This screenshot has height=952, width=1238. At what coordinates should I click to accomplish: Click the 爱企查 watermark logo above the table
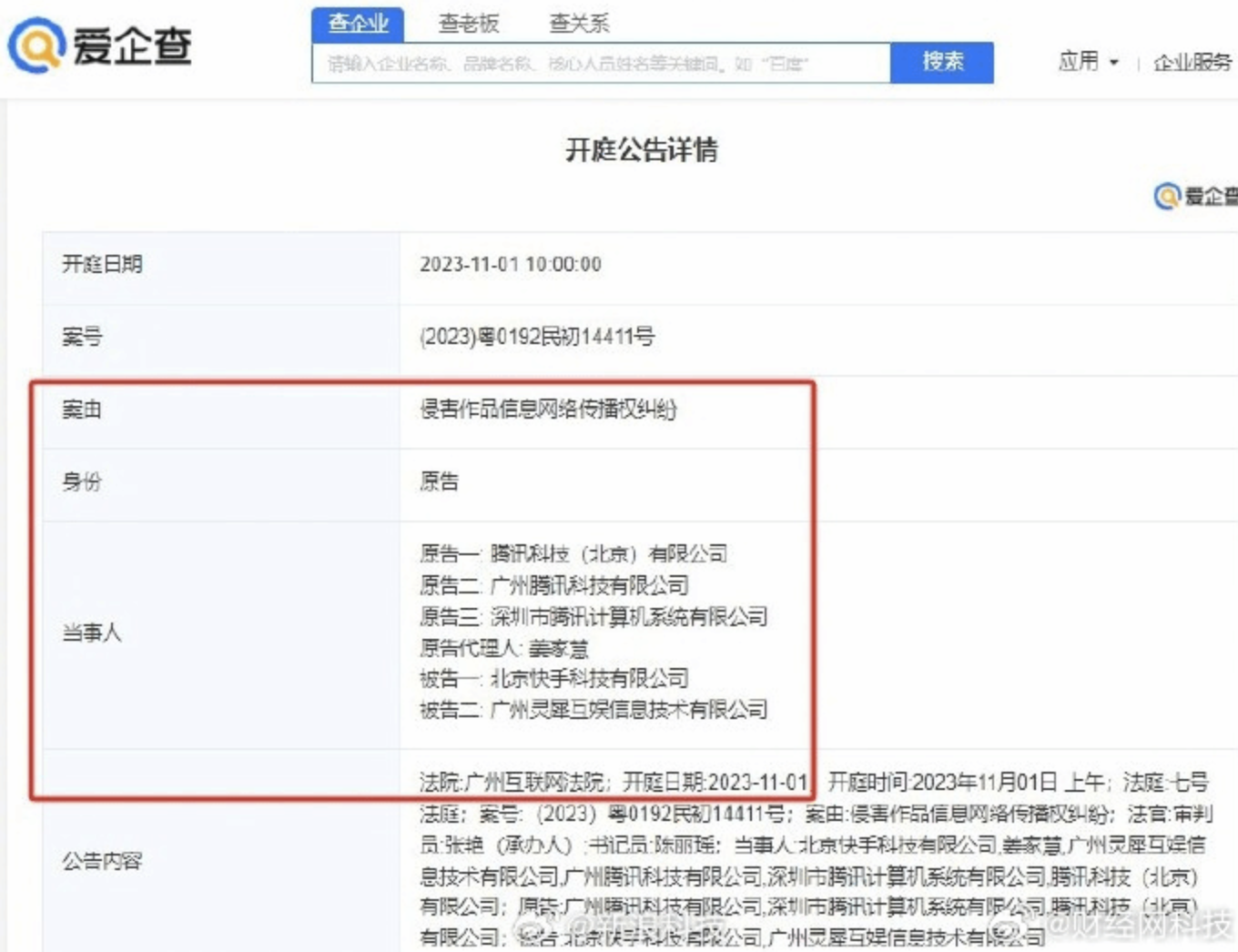1196,196
